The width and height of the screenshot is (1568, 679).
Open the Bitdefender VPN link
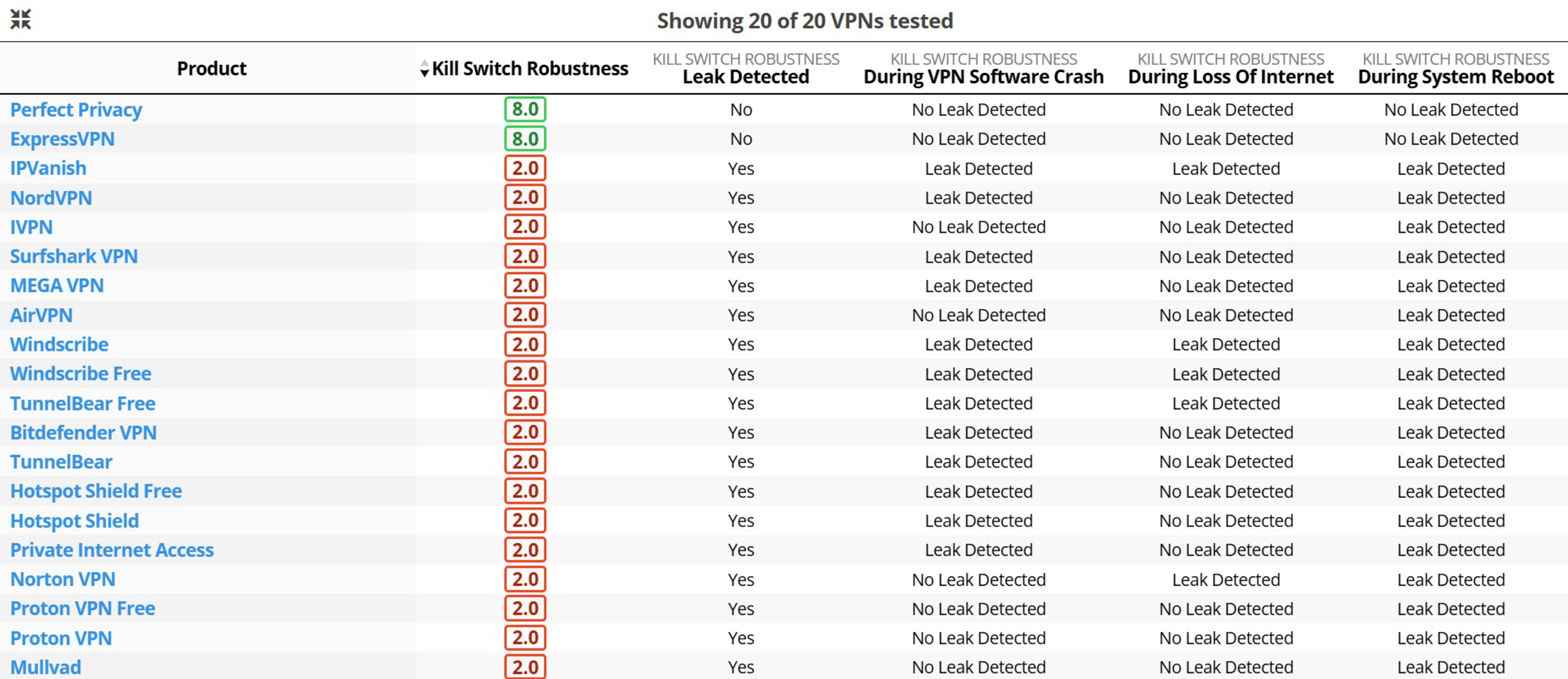83,432
